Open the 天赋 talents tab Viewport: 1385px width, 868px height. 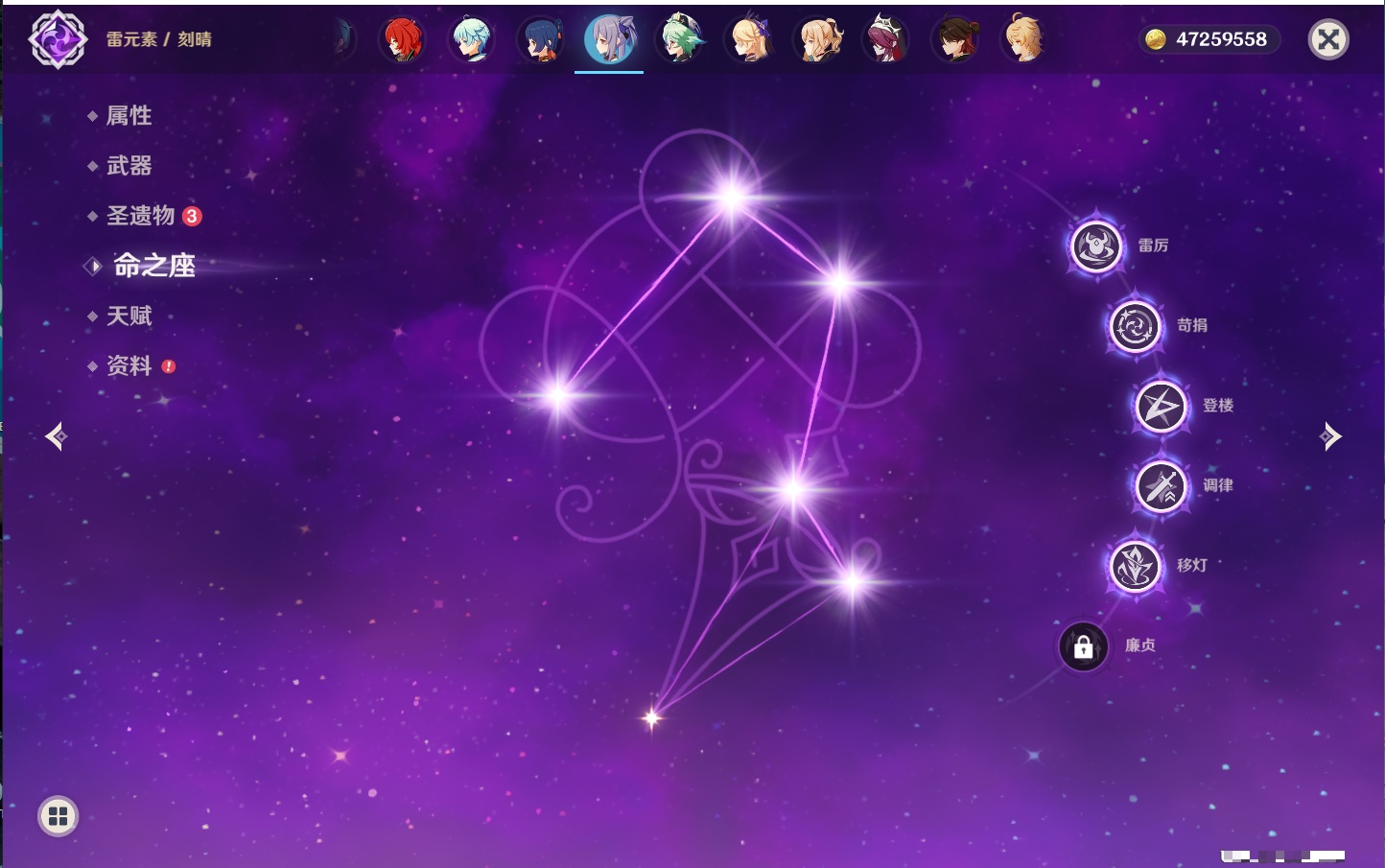click(x=129, y=316)
